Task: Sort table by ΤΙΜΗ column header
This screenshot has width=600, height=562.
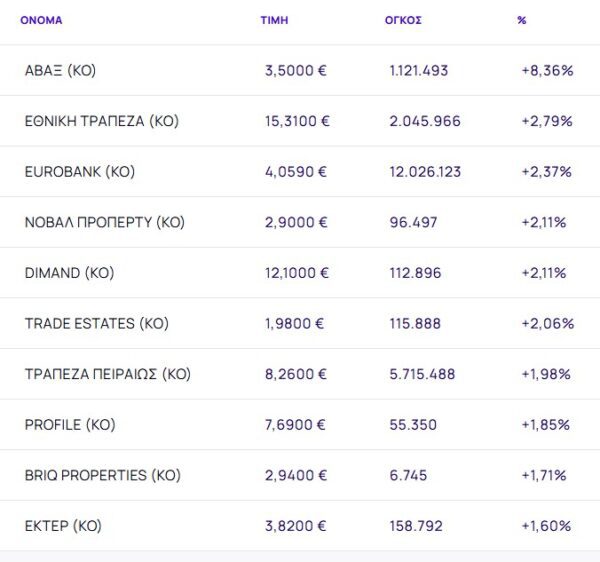Action: [273, 20]
